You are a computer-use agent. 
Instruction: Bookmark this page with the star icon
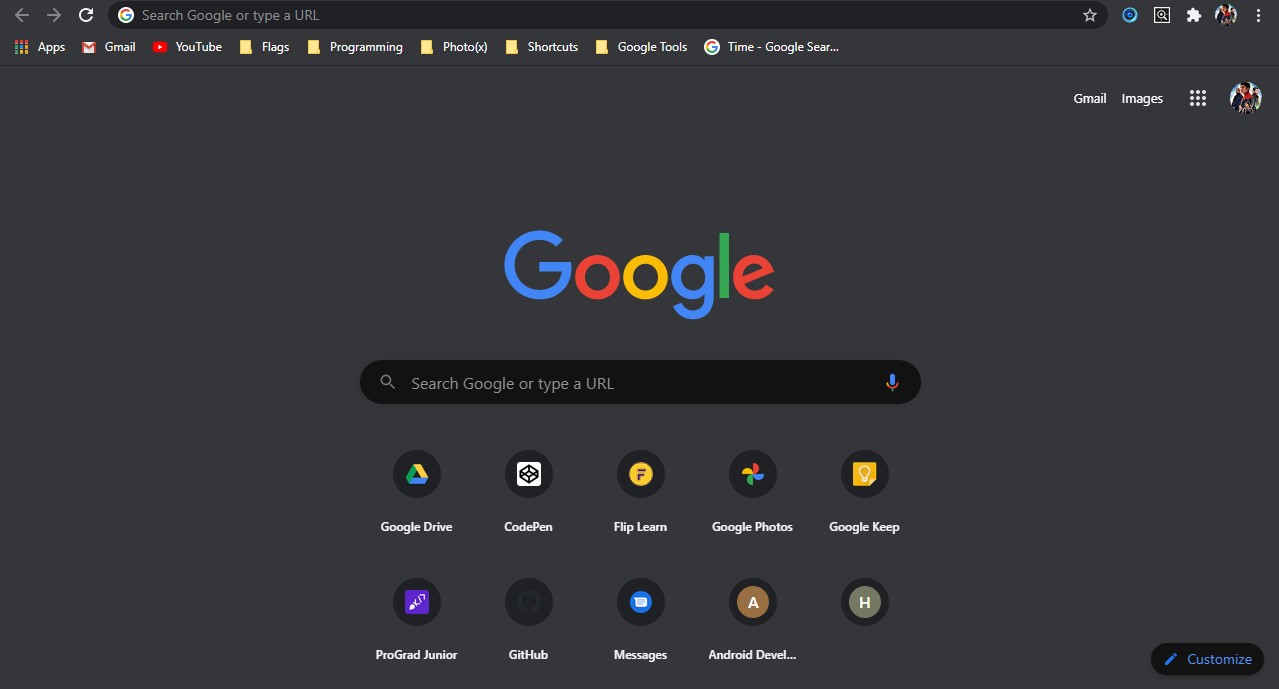1090,15
